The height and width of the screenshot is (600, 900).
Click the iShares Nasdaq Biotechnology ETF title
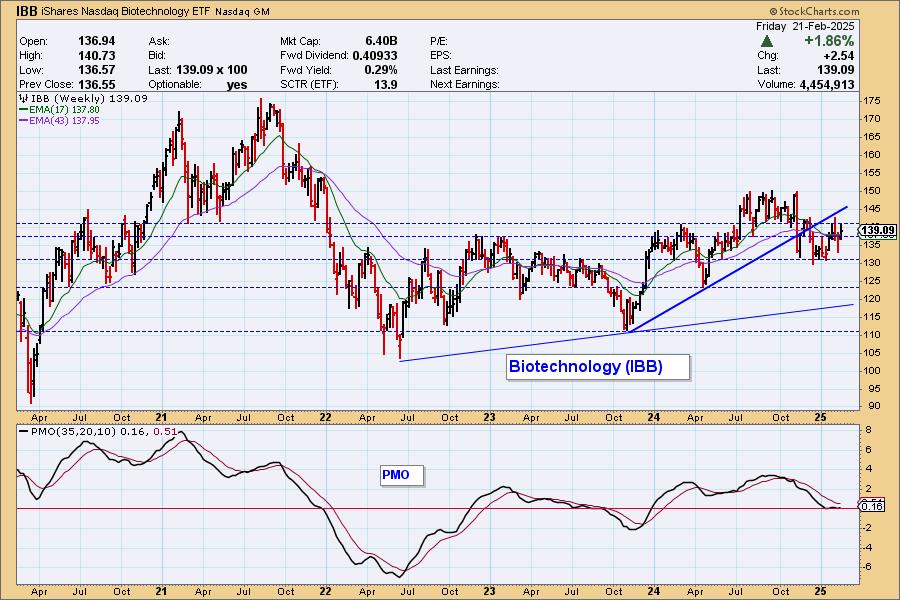click(x=126, y=11)
